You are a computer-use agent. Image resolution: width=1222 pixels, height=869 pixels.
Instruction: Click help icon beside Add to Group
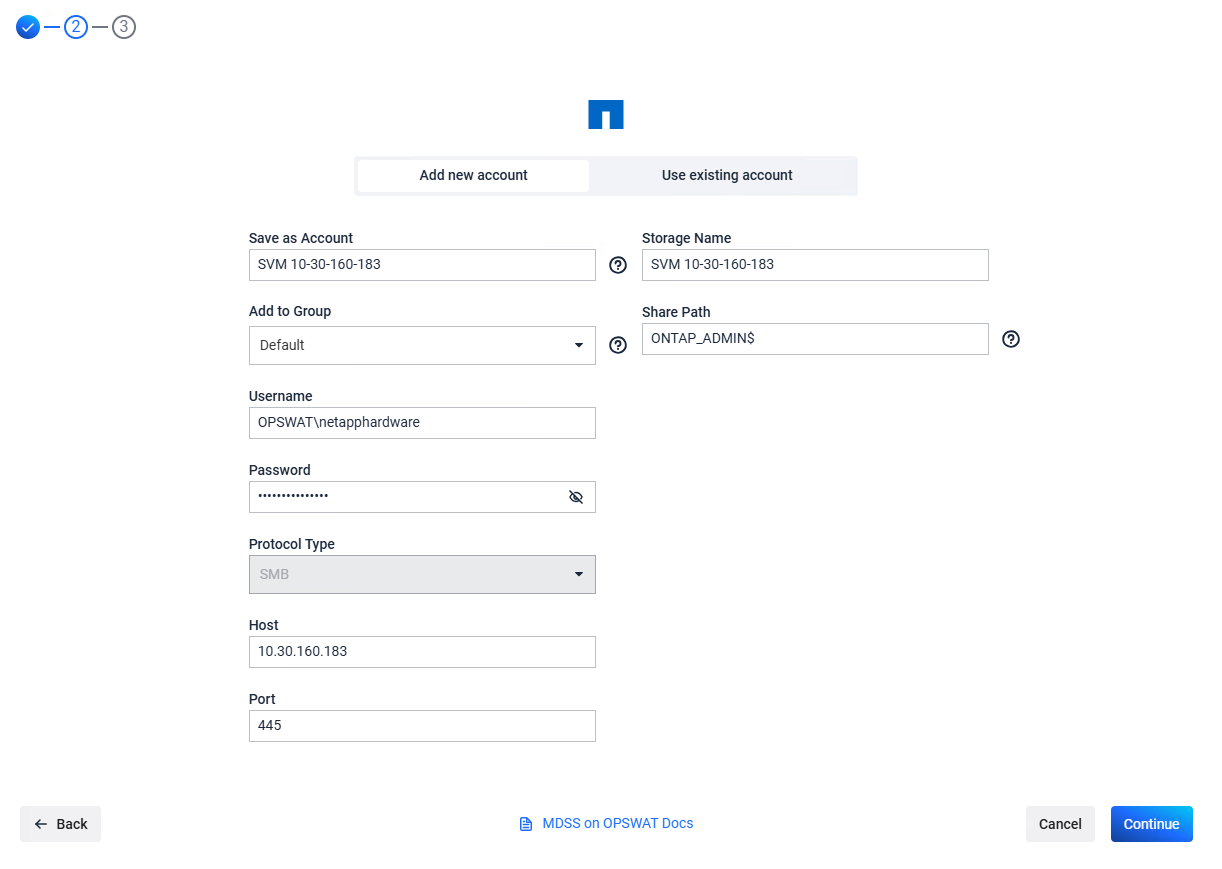coord(618,345)
